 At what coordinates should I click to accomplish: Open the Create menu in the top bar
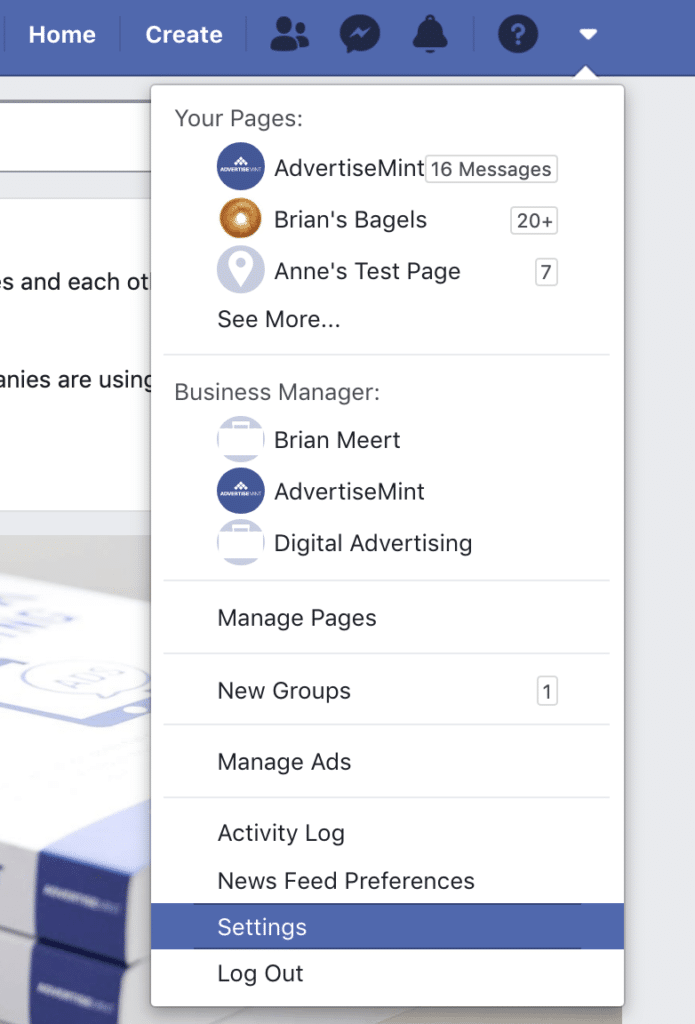point(184,34)
